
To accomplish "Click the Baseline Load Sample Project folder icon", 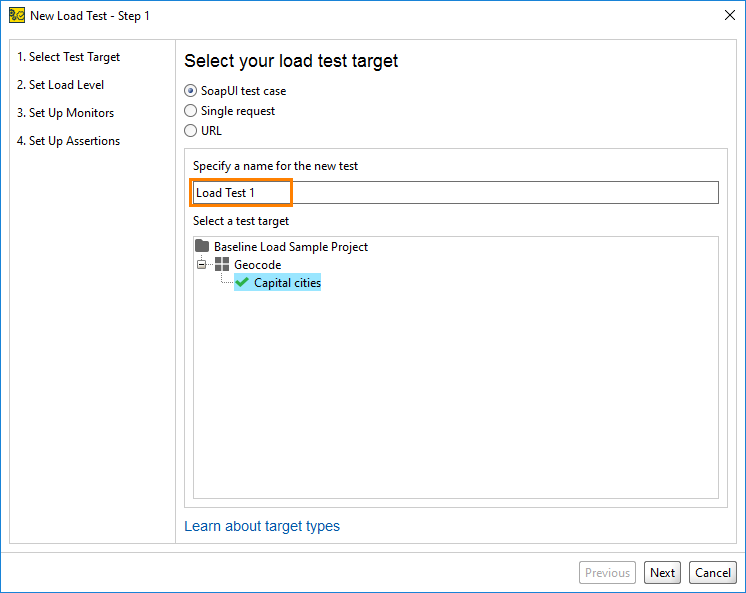I will pos(202,246).
